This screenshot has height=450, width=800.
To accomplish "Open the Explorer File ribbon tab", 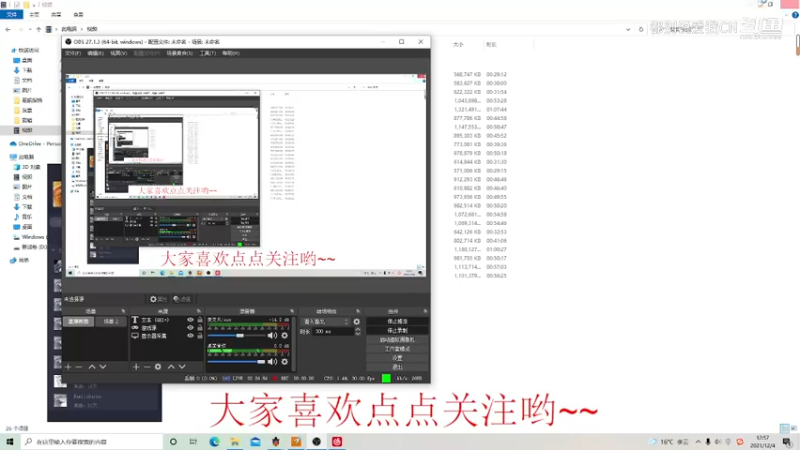I will point(11,14).
